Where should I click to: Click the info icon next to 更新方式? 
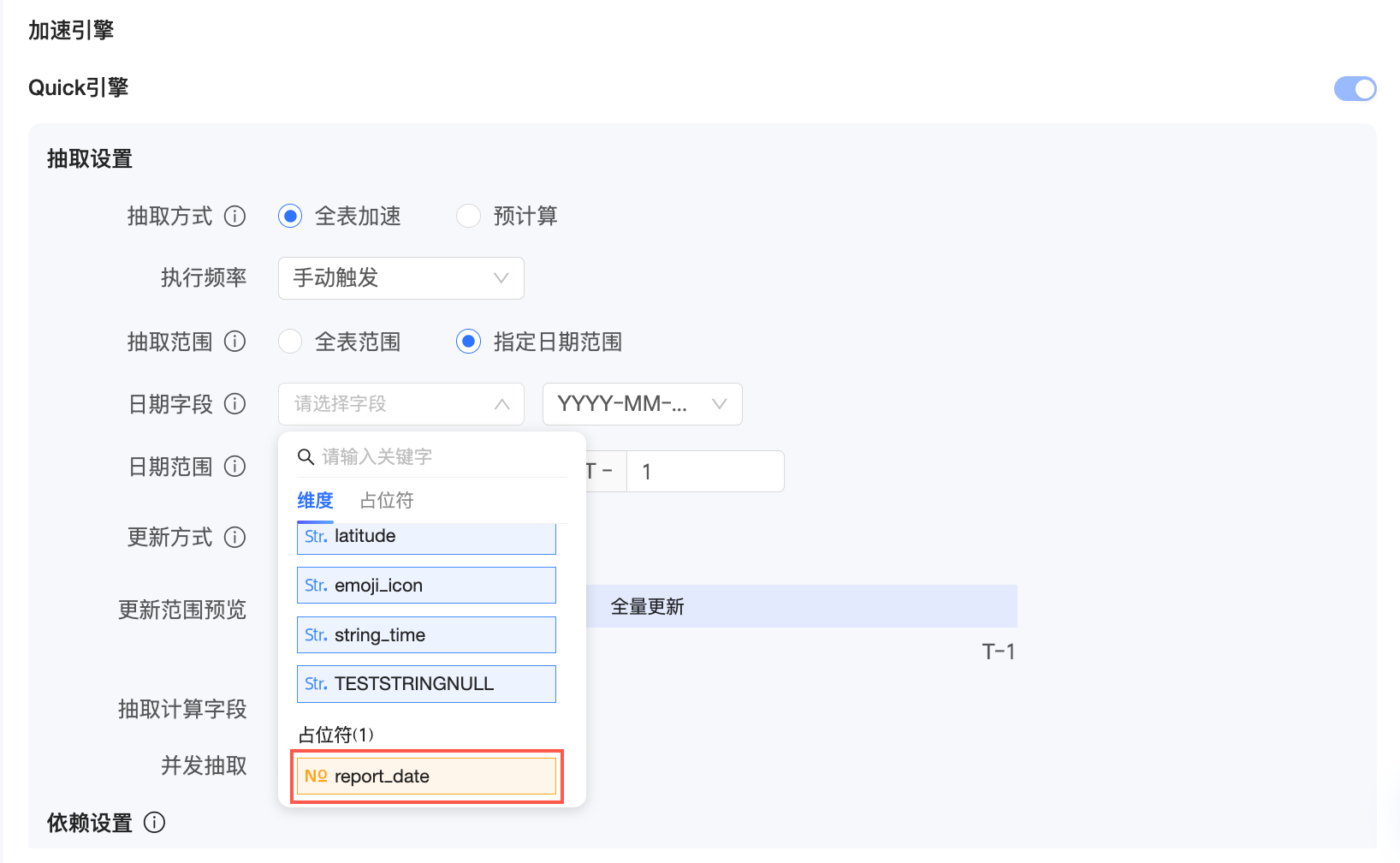click(x=234, y=537)
